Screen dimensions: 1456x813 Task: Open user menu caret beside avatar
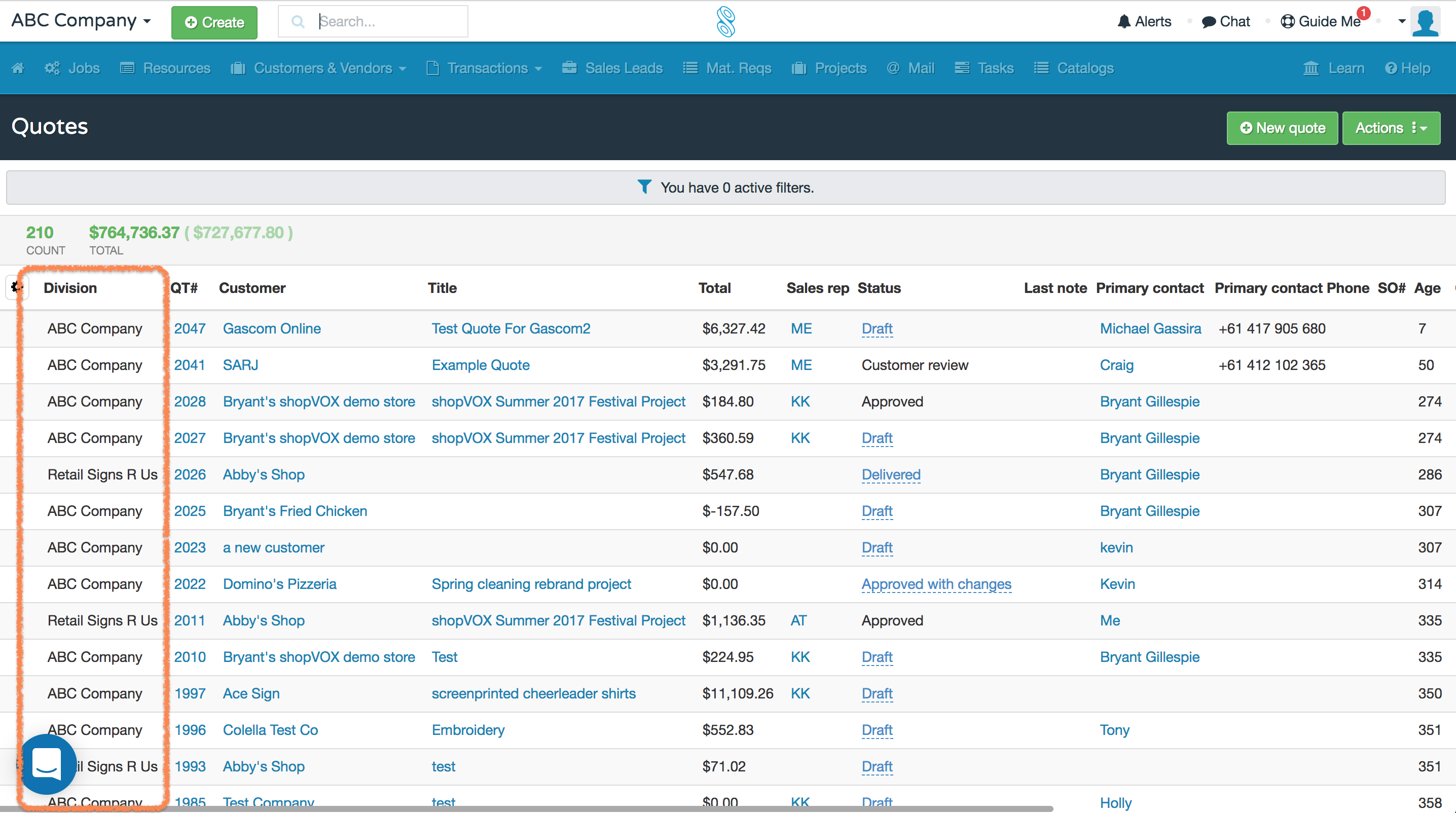(1402, 21)
